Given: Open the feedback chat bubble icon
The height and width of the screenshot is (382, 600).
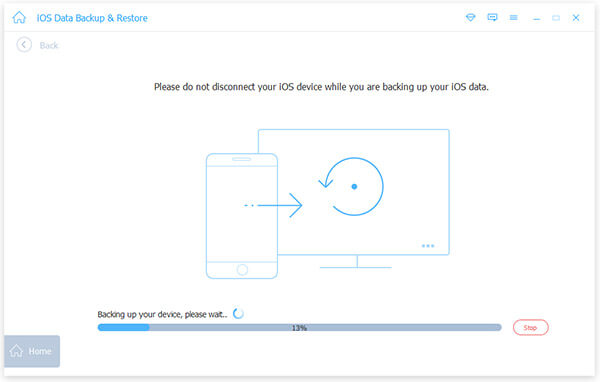Looking at the screenshot, I should [492, 18].
